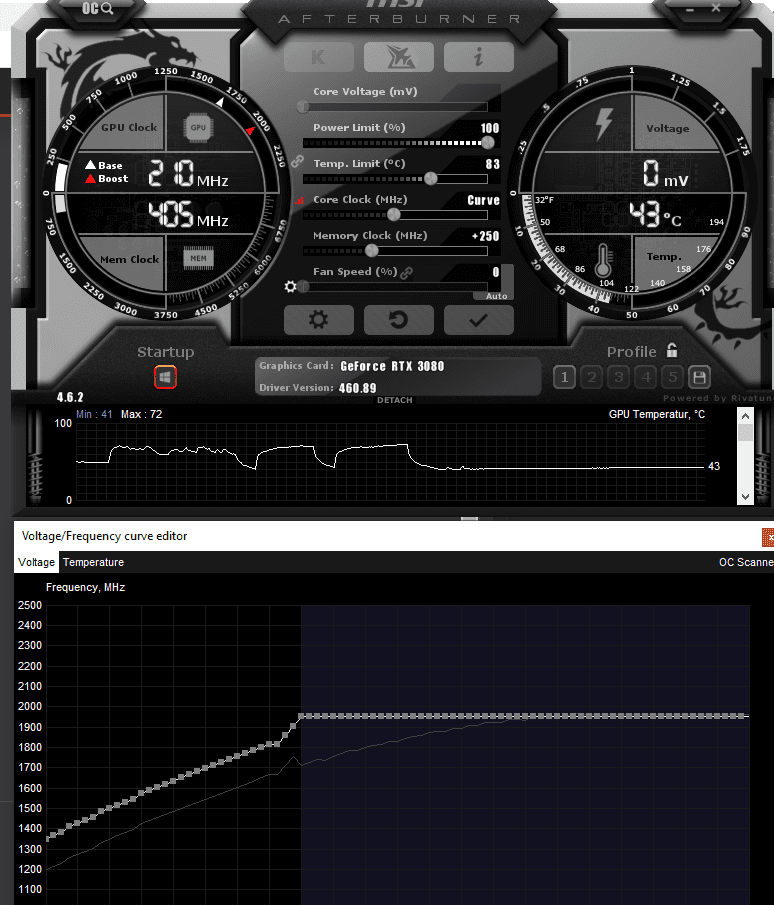Click the Temp. Limit slider handle
The width and height of the screenshot is (774, 905).
click(431, 178)
